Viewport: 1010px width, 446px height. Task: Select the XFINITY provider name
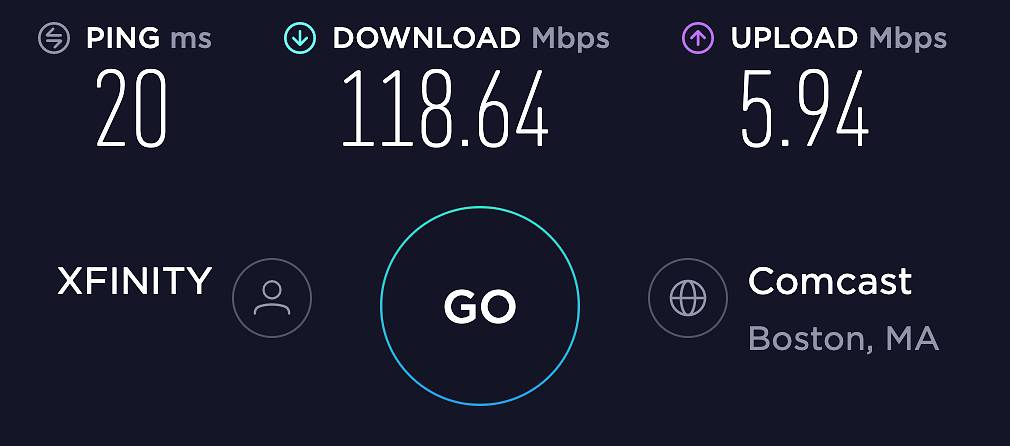[x=135, y=281]
